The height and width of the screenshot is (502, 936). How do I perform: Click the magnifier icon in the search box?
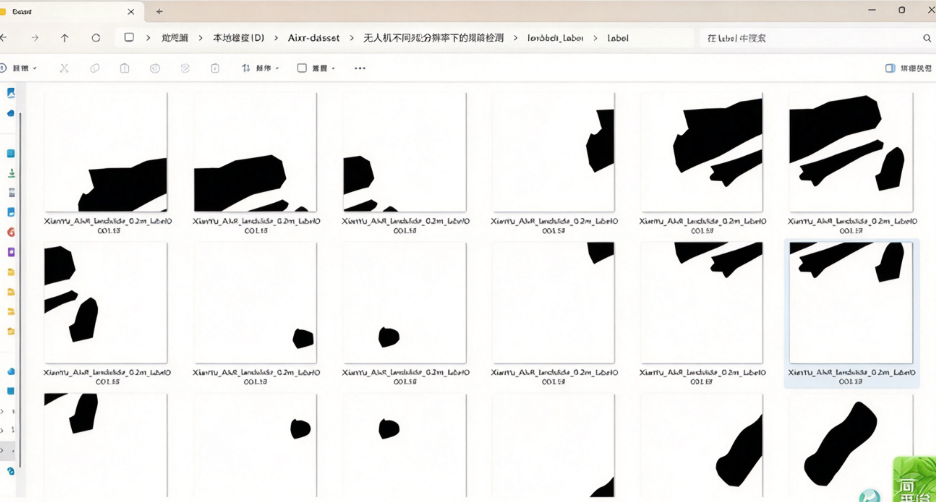(927, 38)
